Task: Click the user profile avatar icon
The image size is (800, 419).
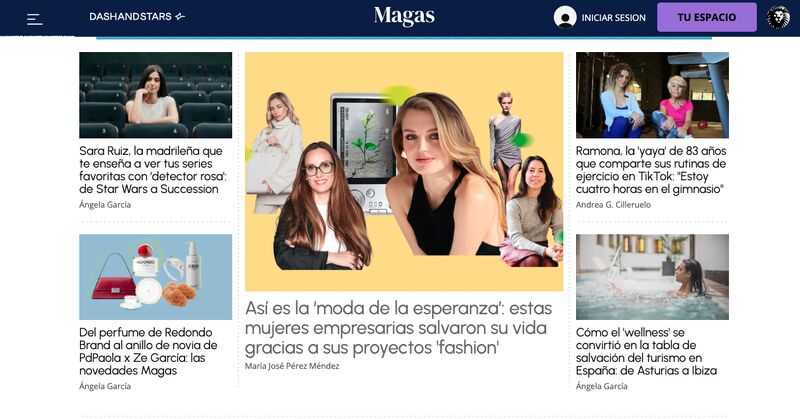Action: 565,17
